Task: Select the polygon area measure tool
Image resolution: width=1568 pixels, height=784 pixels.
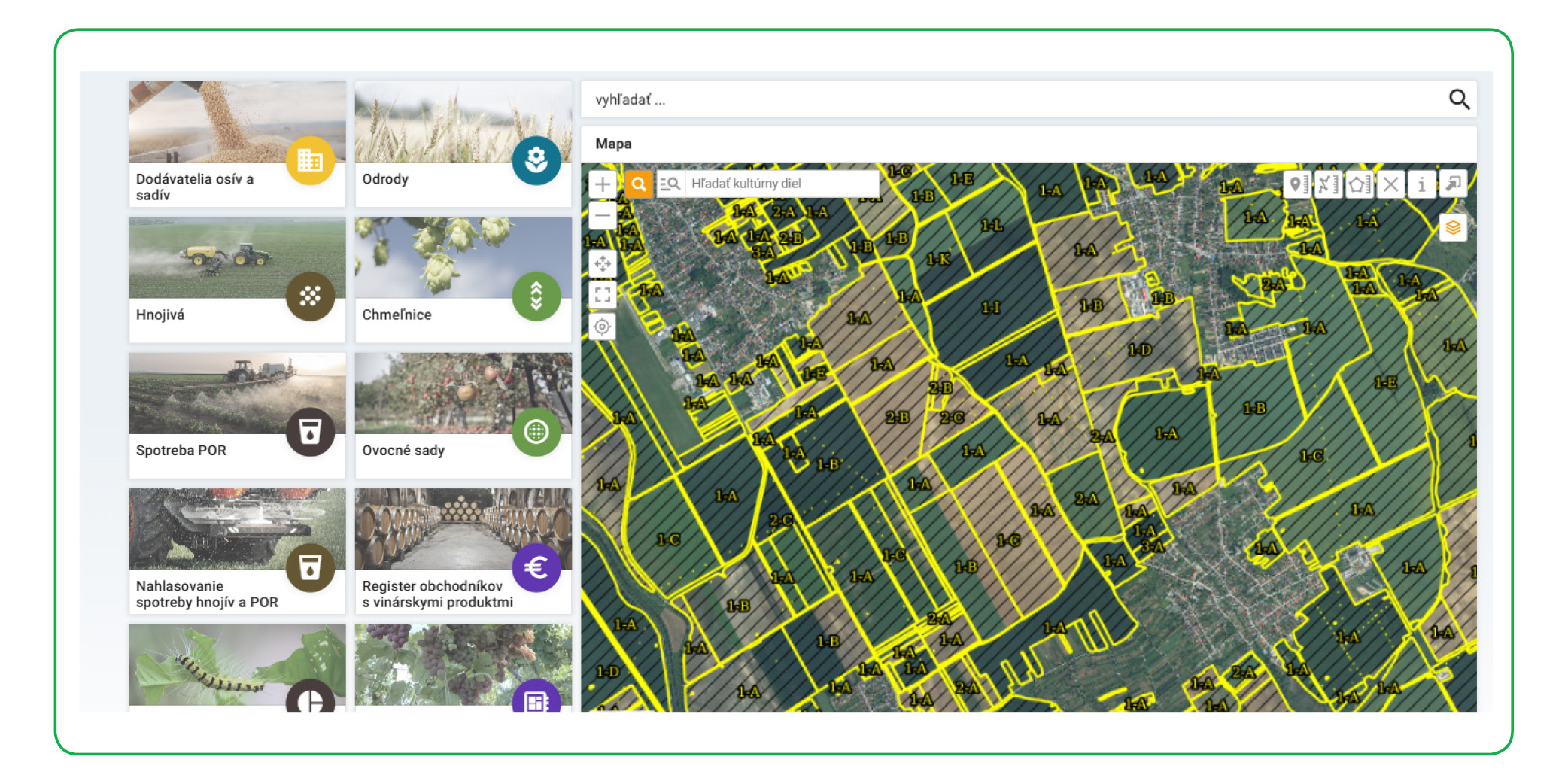Action: tap(1358, 184)
